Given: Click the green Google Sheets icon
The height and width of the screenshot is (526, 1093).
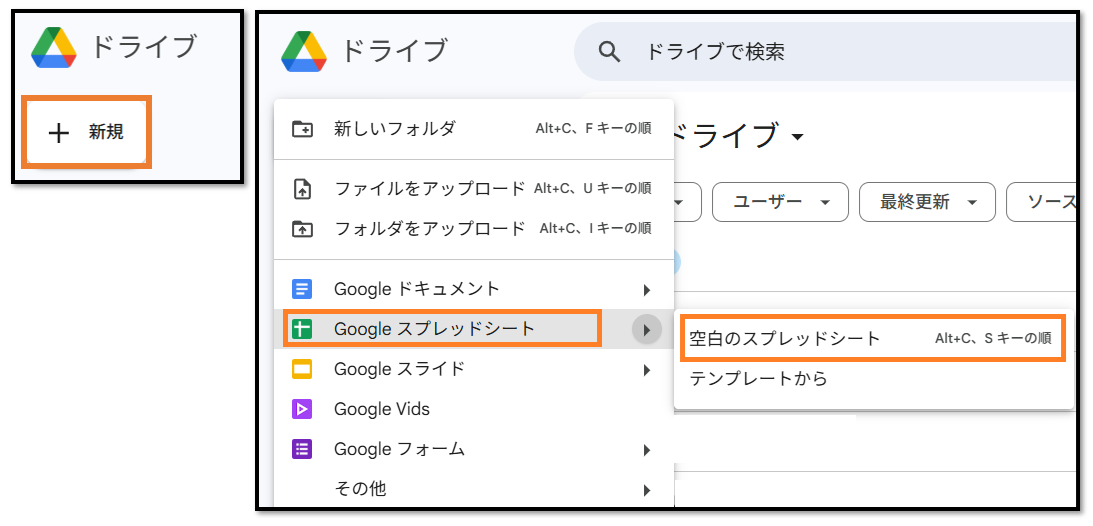Looking at the screenshot, I should tap(302, 329).
